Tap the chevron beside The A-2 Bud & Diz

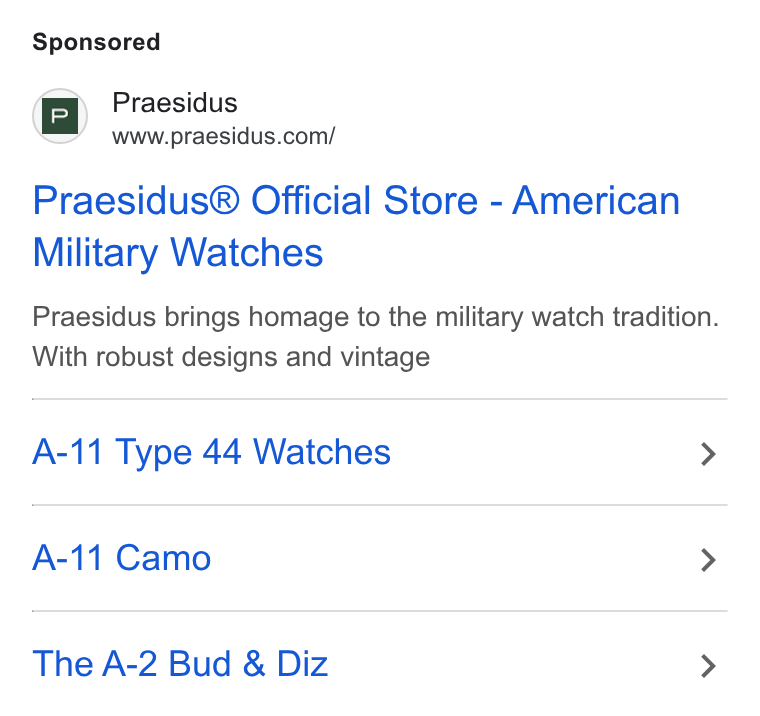coord(708,666)
